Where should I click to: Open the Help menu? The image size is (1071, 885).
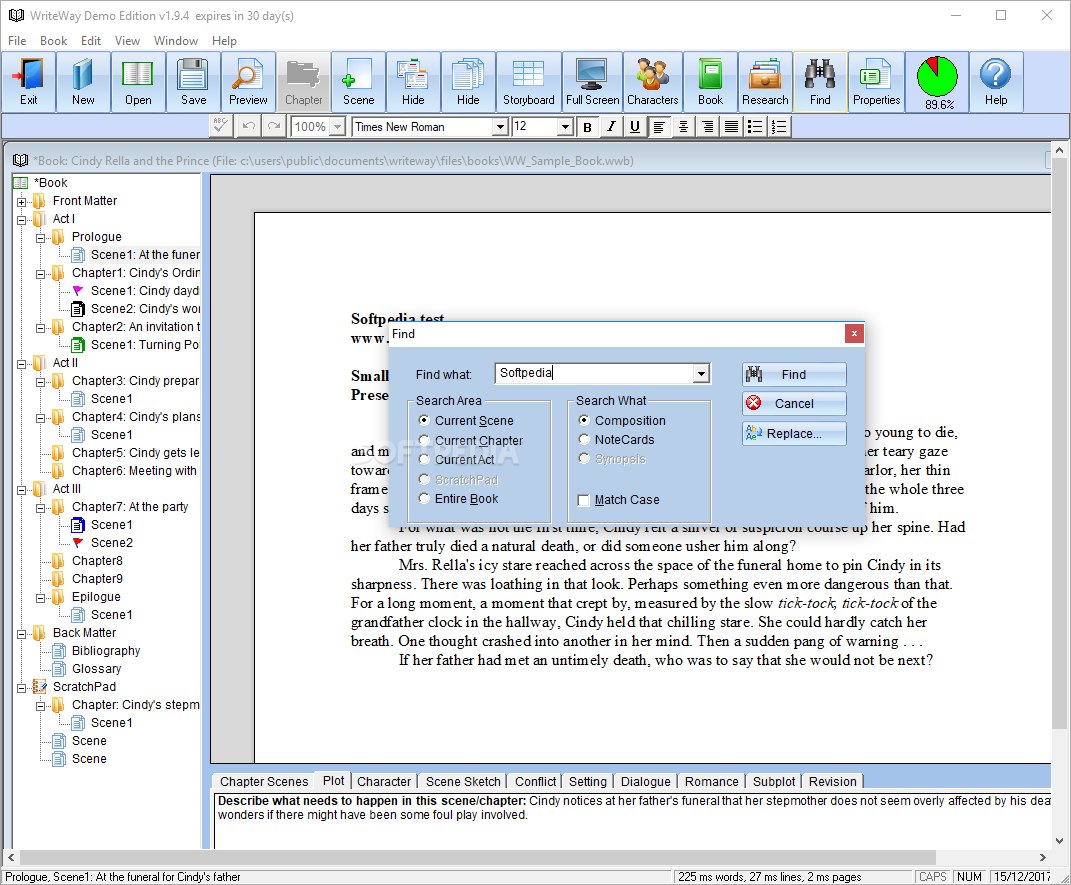224,41
